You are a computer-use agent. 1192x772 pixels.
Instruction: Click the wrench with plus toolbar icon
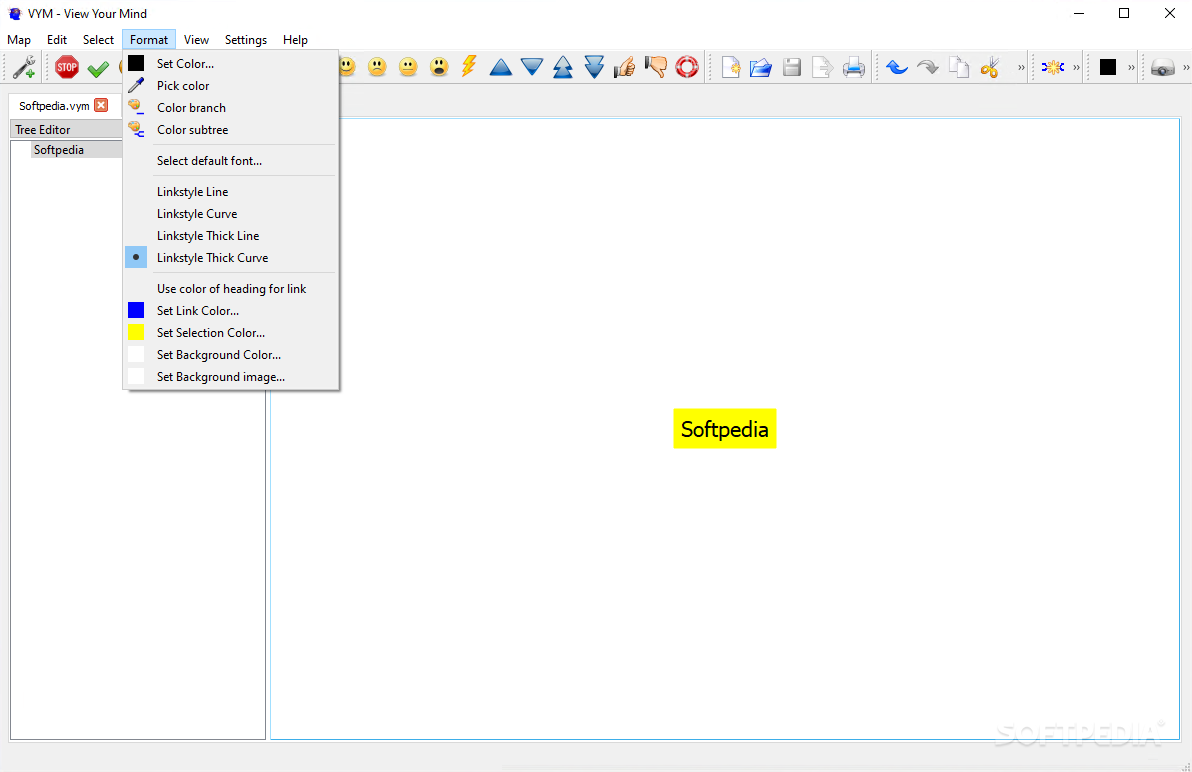(24, 68)
